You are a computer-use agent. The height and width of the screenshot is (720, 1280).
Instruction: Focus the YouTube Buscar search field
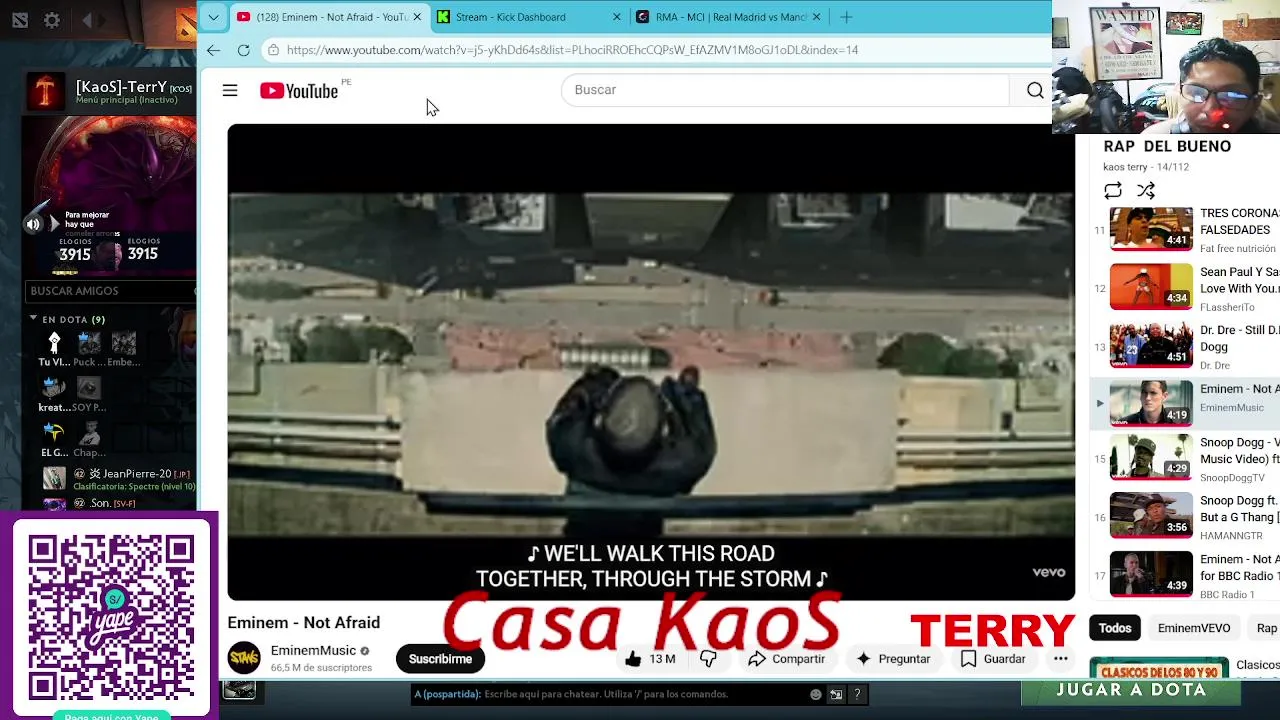click(785, 90)
